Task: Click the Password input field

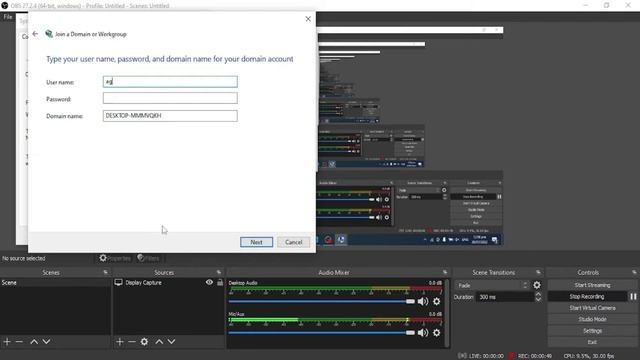Action: pyautogui.click(x=170, y=98)
